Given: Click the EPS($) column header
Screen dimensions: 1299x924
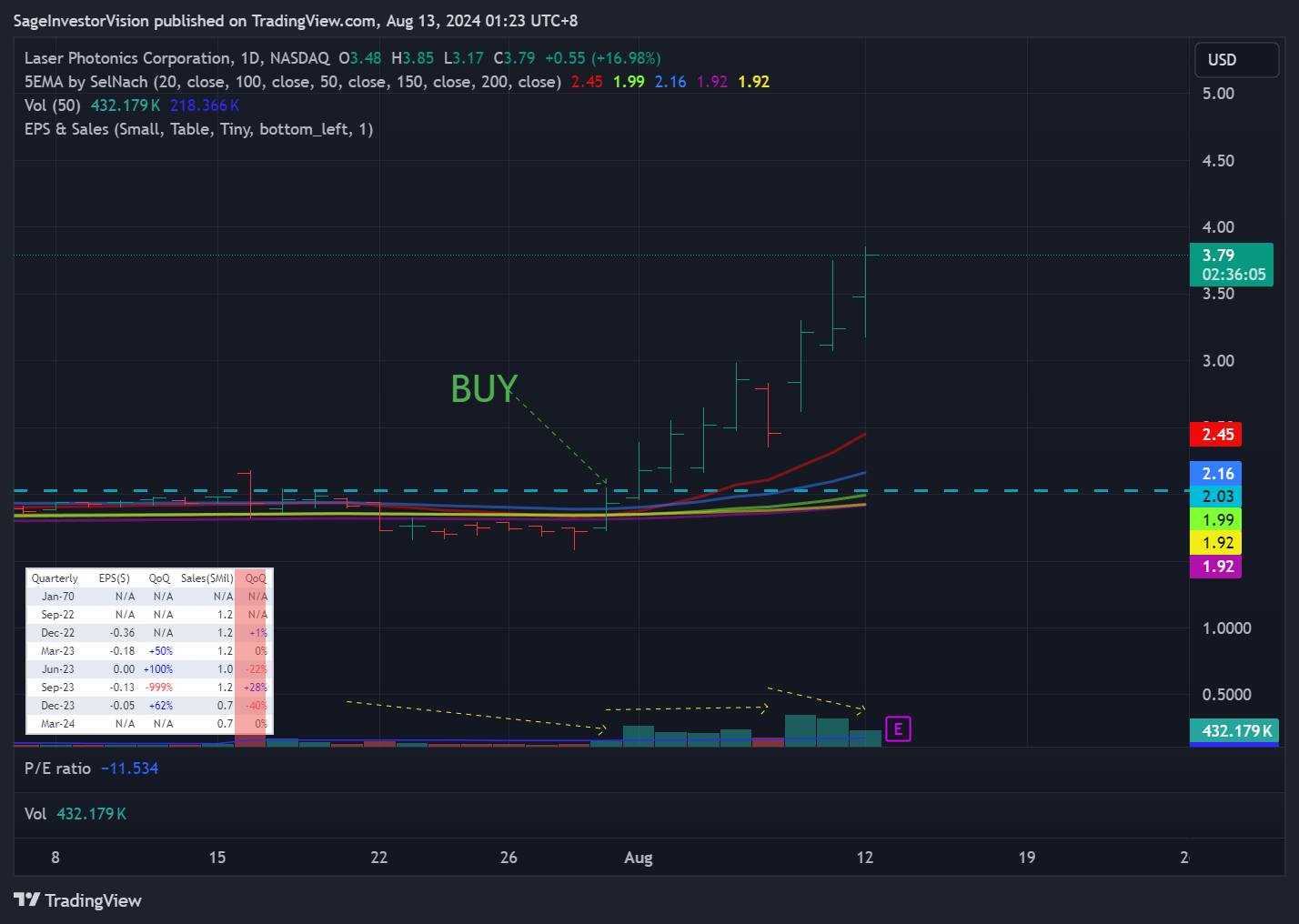Looking at the screenshot, I should pos(115,578).
